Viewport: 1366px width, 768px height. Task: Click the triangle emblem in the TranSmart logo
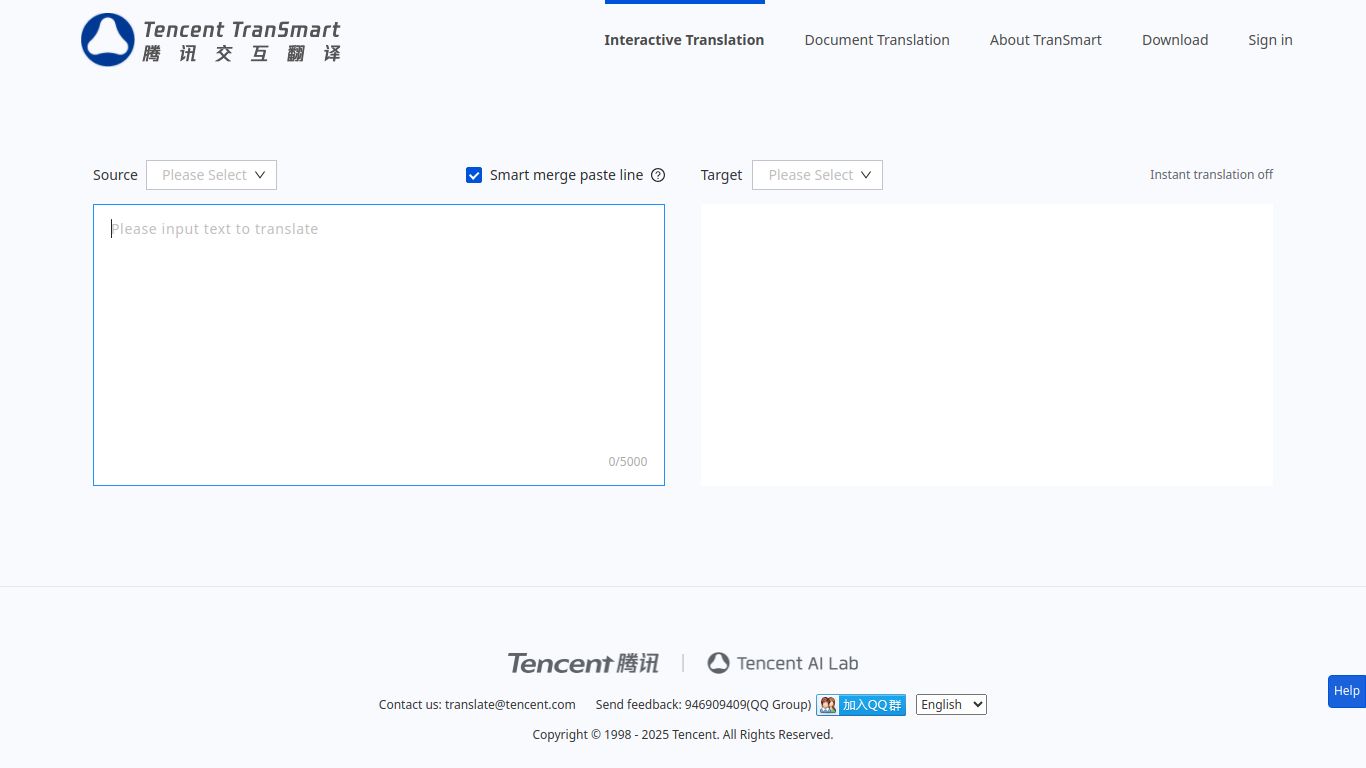tap(107, 40)
